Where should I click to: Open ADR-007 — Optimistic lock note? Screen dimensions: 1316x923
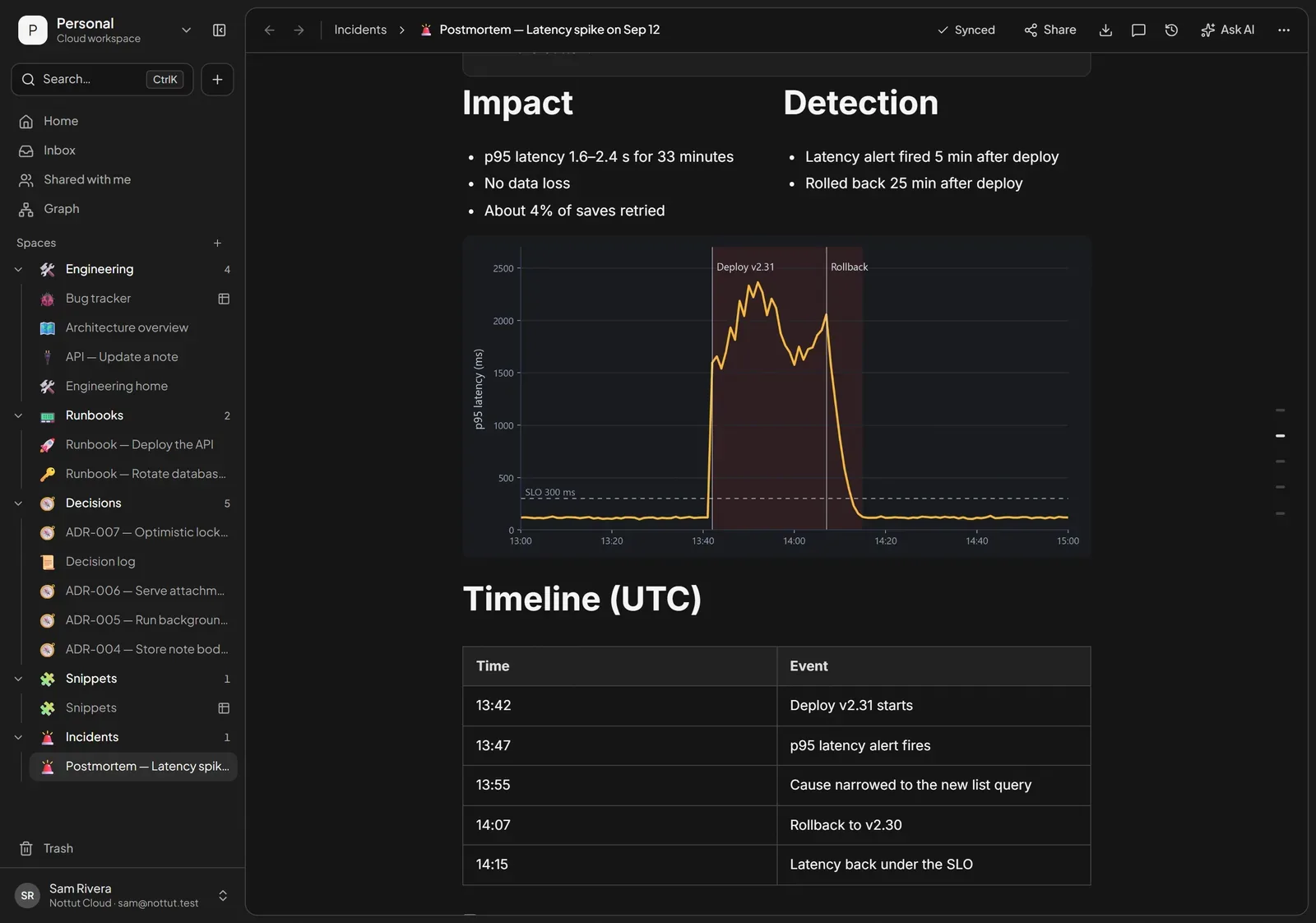[133, 533]
